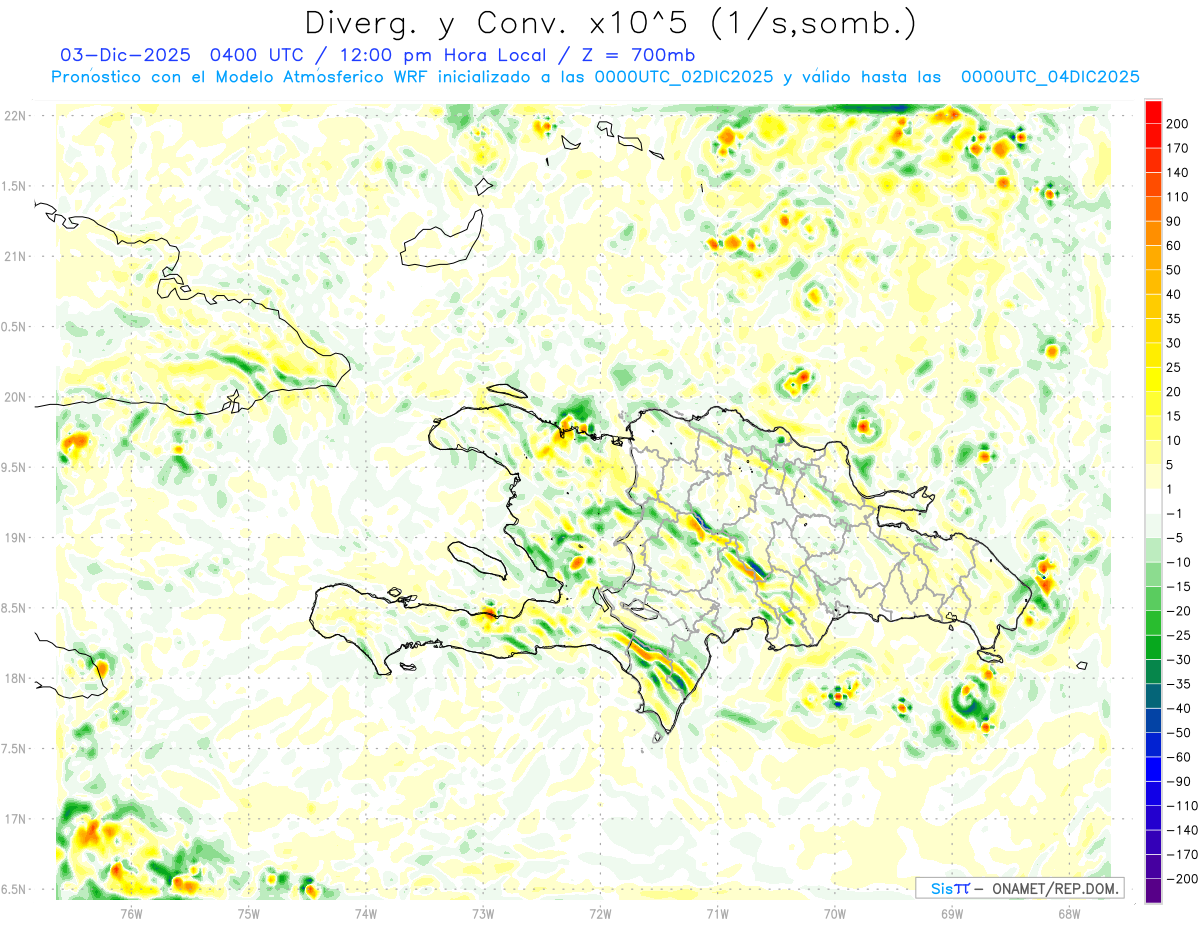Image resolution: width=1200 pixels, height=927 pixels.
Task: Click the '71W' longitude label
Action: point(717,913)
